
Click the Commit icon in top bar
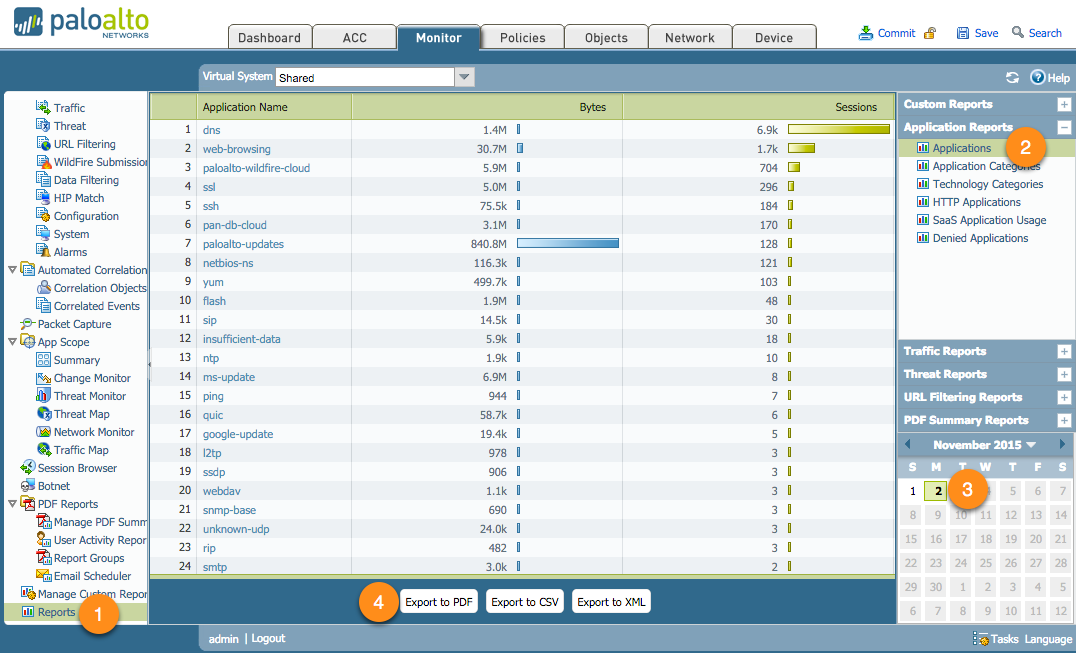(866, 33)
